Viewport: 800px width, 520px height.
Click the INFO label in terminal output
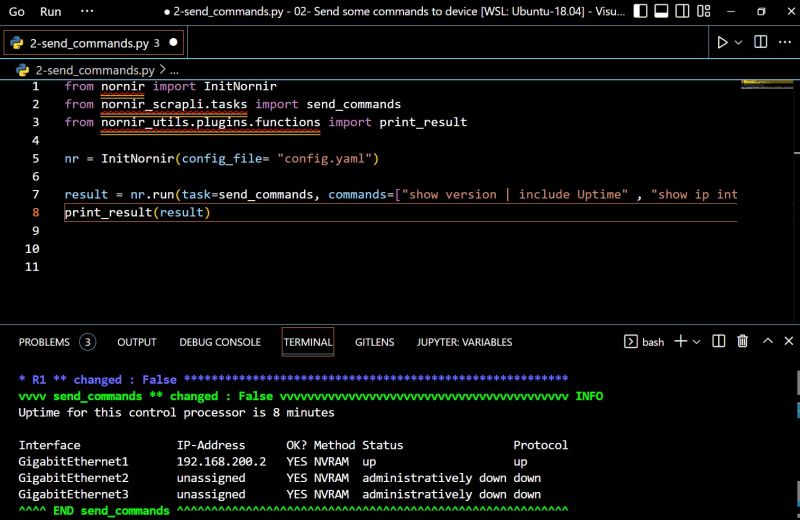pyautogui.click(x=589, y=396)
